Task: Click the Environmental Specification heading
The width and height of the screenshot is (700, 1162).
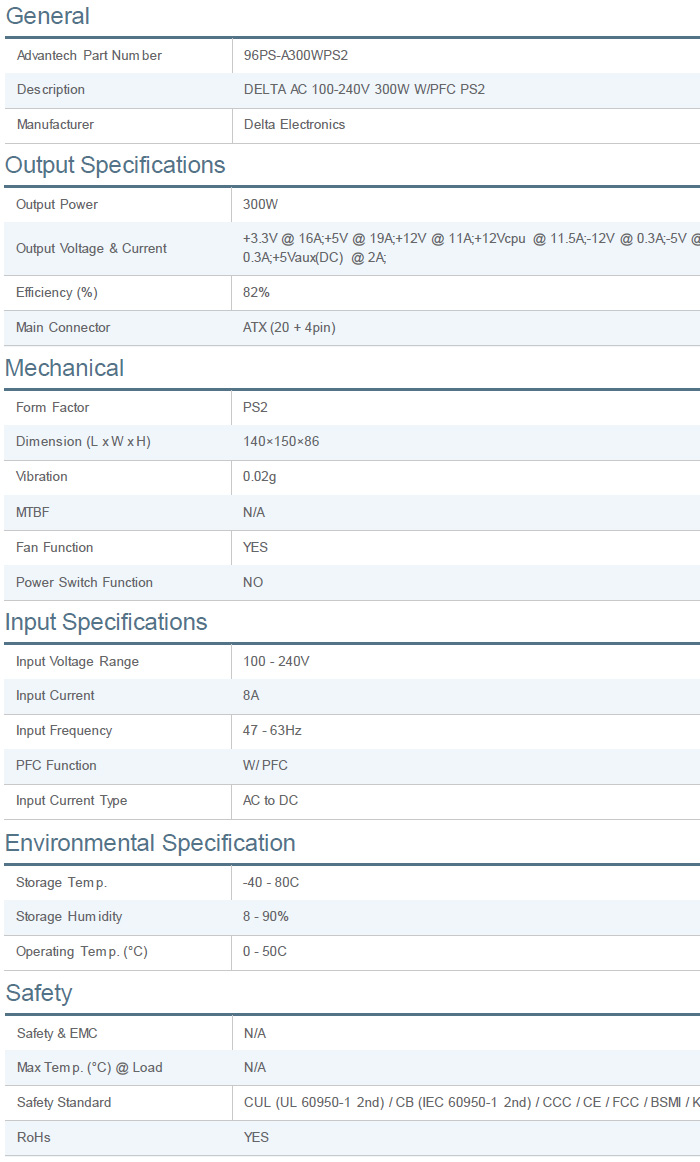Action: pos(150,843)
